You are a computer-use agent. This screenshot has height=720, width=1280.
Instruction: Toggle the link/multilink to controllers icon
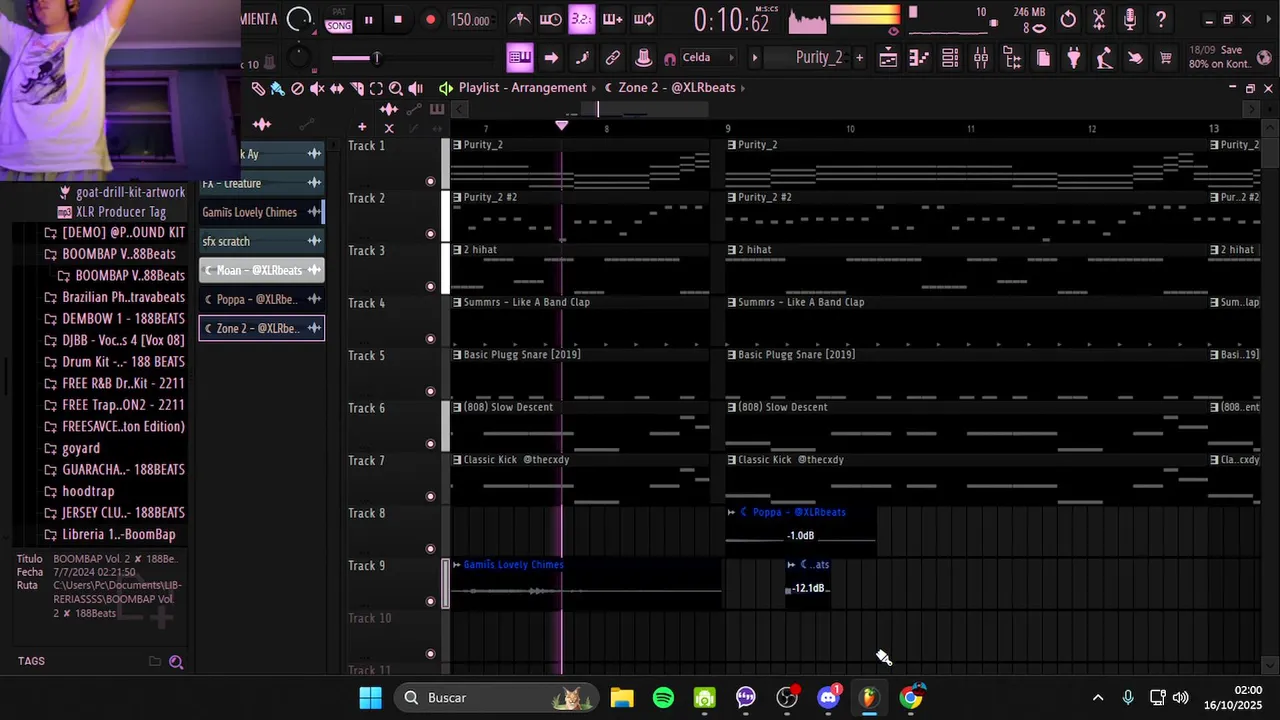coord(612,58)
